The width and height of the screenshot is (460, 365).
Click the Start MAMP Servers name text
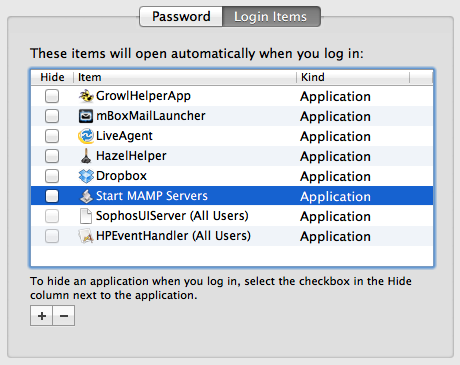[x=152, y=196]
